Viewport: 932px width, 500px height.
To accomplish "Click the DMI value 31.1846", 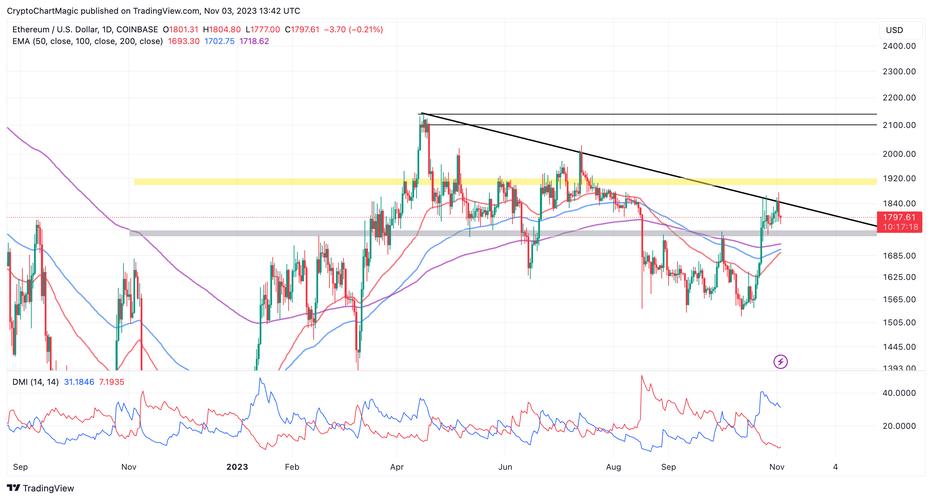I will (78, 382).
